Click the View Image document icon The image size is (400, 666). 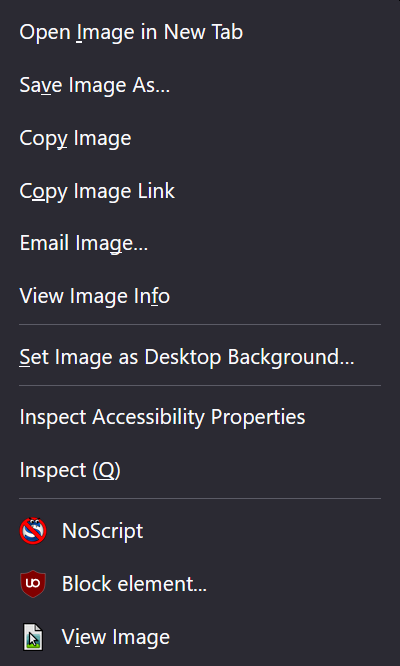33,637
